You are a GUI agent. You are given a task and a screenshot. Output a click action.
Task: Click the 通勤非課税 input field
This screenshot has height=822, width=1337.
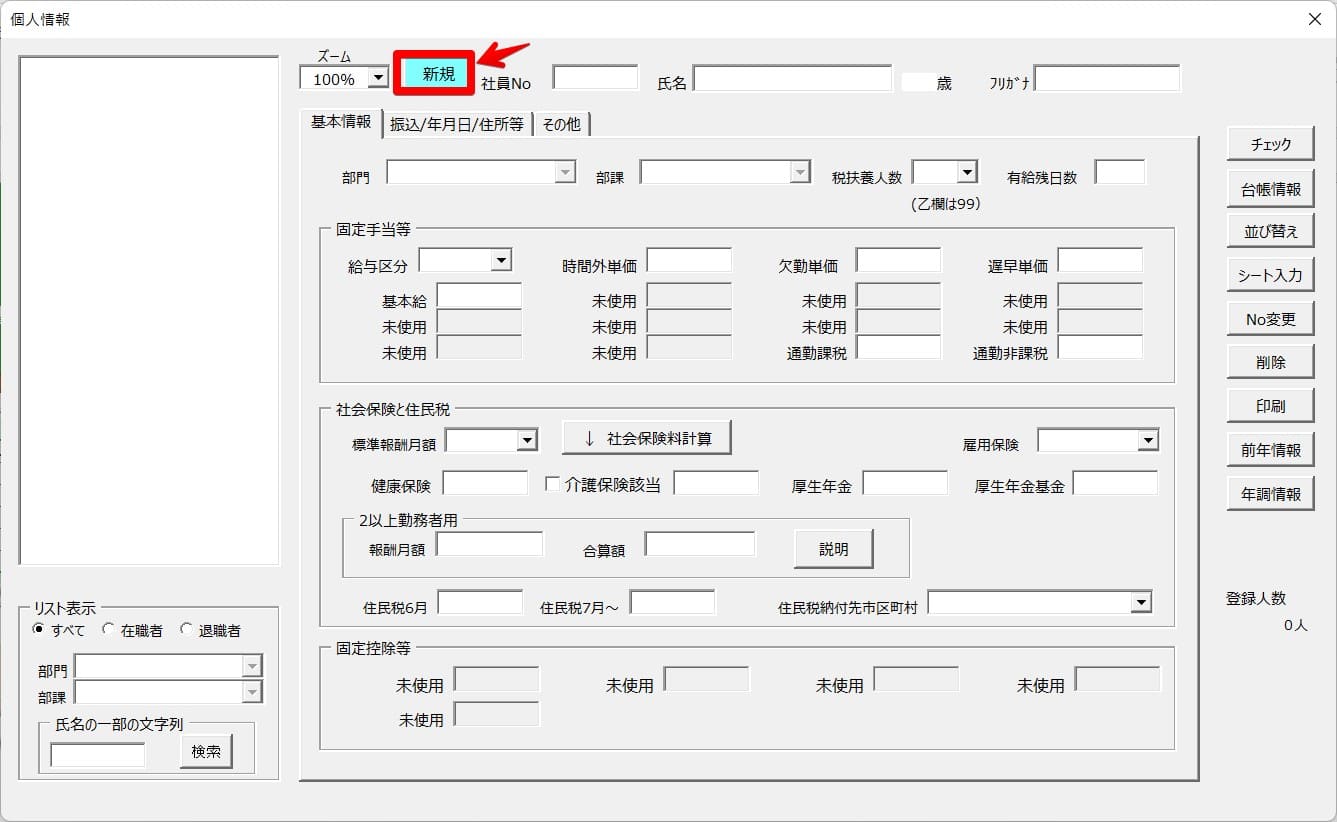(x=1100, y=347)
